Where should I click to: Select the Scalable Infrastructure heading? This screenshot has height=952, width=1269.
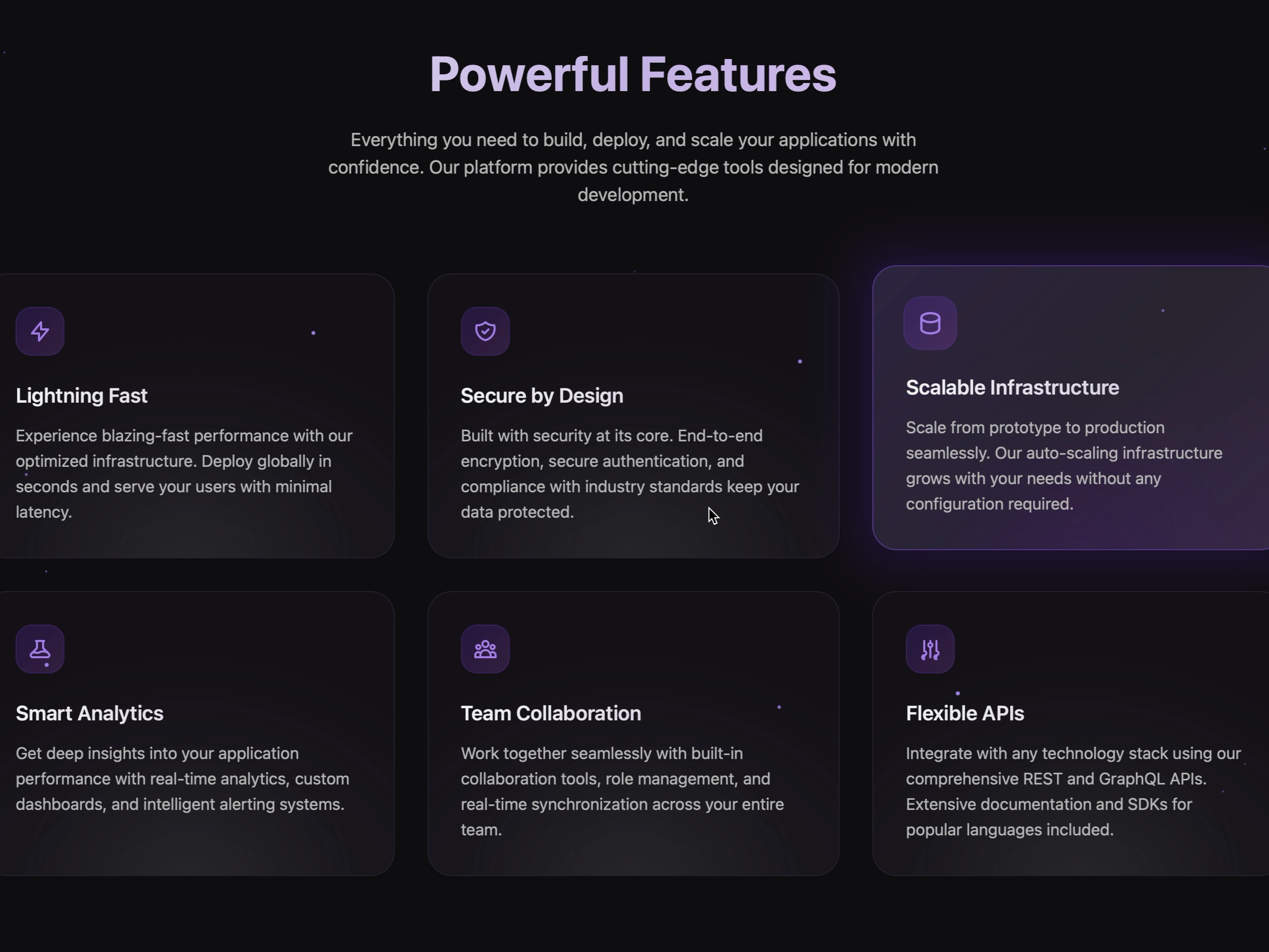[x=1011, y=387]
